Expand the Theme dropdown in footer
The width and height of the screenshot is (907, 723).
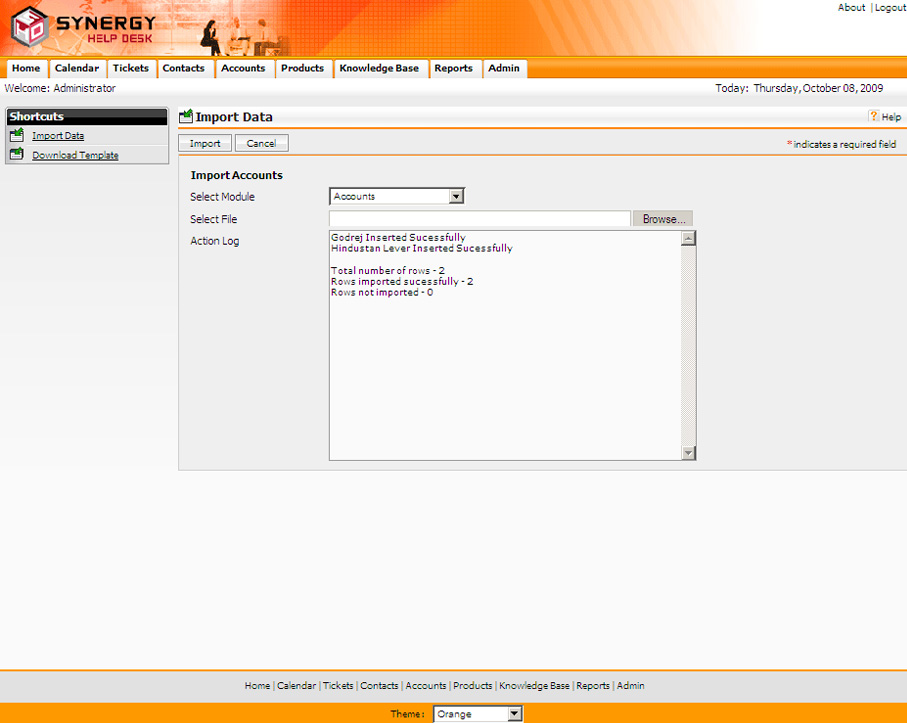514,714
